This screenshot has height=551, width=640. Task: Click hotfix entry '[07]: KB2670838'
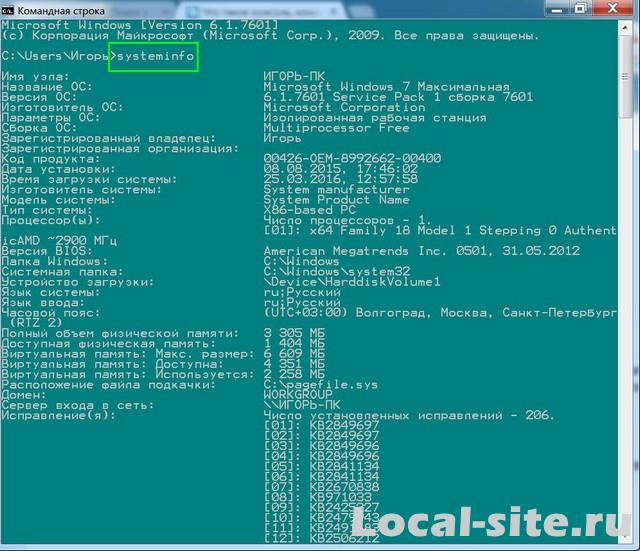click(x=321, y=487)
